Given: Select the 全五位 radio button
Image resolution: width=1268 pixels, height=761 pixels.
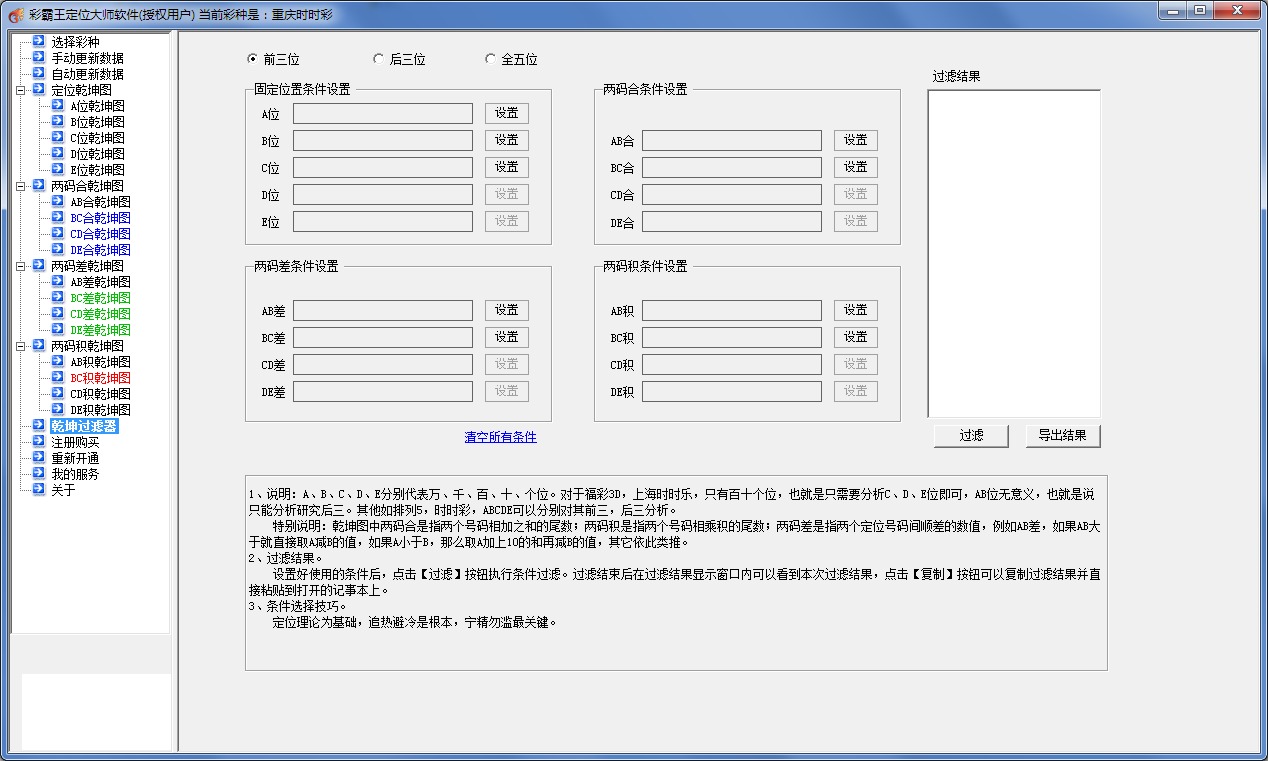Looking at the screenshot, I should coord(490,59).
